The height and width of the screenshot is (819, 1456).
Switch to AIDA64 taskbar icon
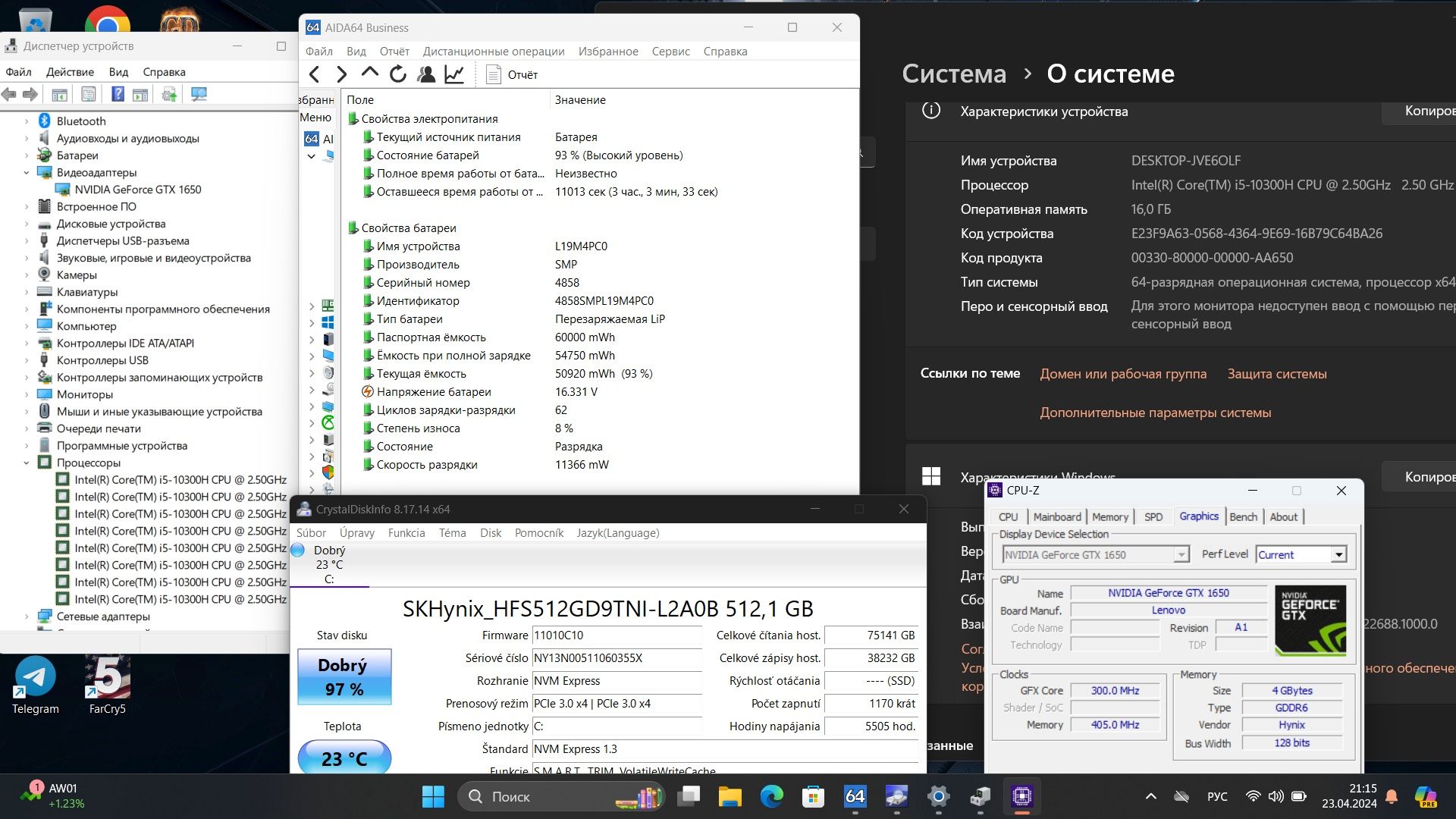855,796
